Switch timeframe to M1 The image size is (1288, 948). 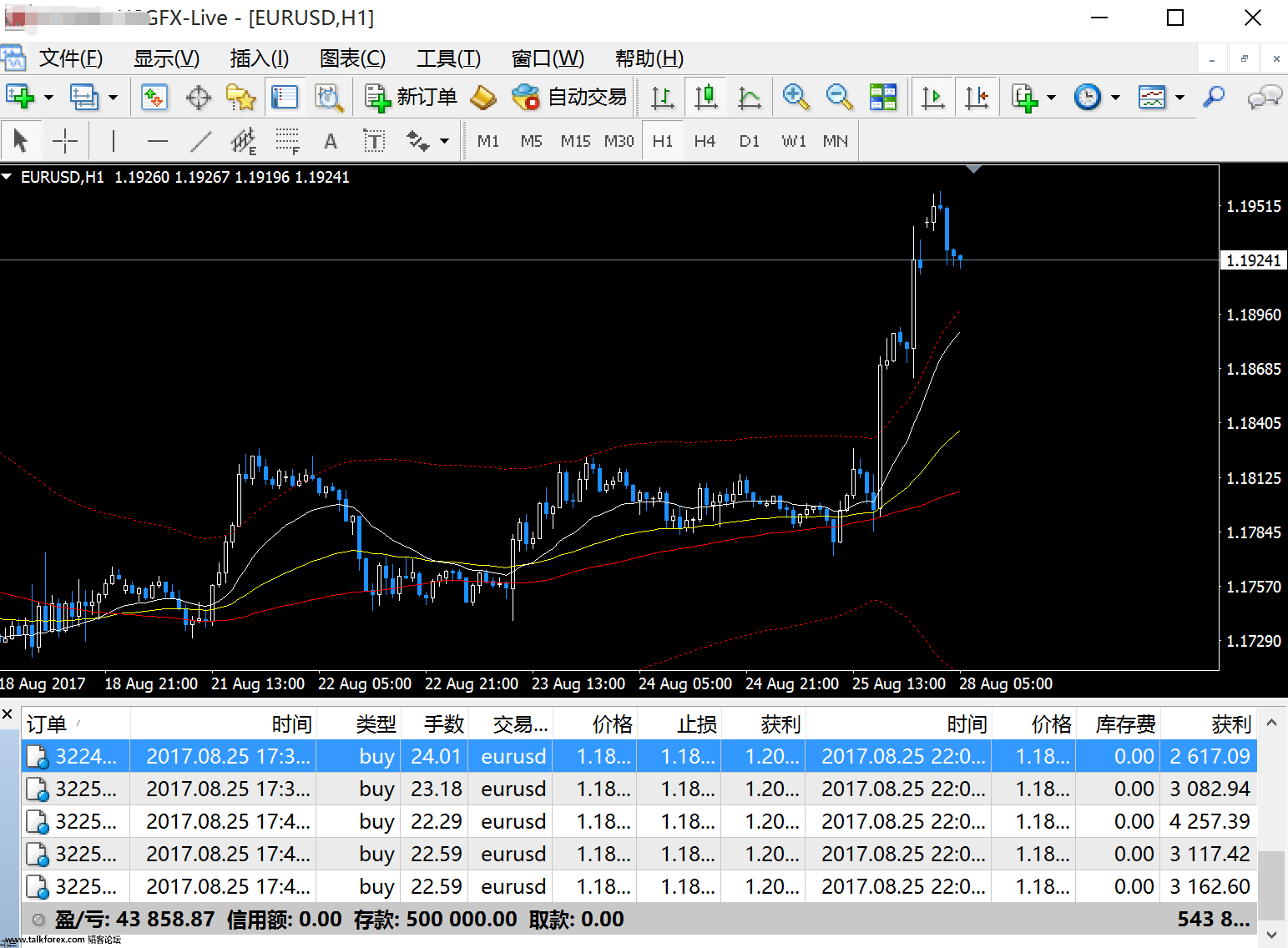click(x=488, y=141)
